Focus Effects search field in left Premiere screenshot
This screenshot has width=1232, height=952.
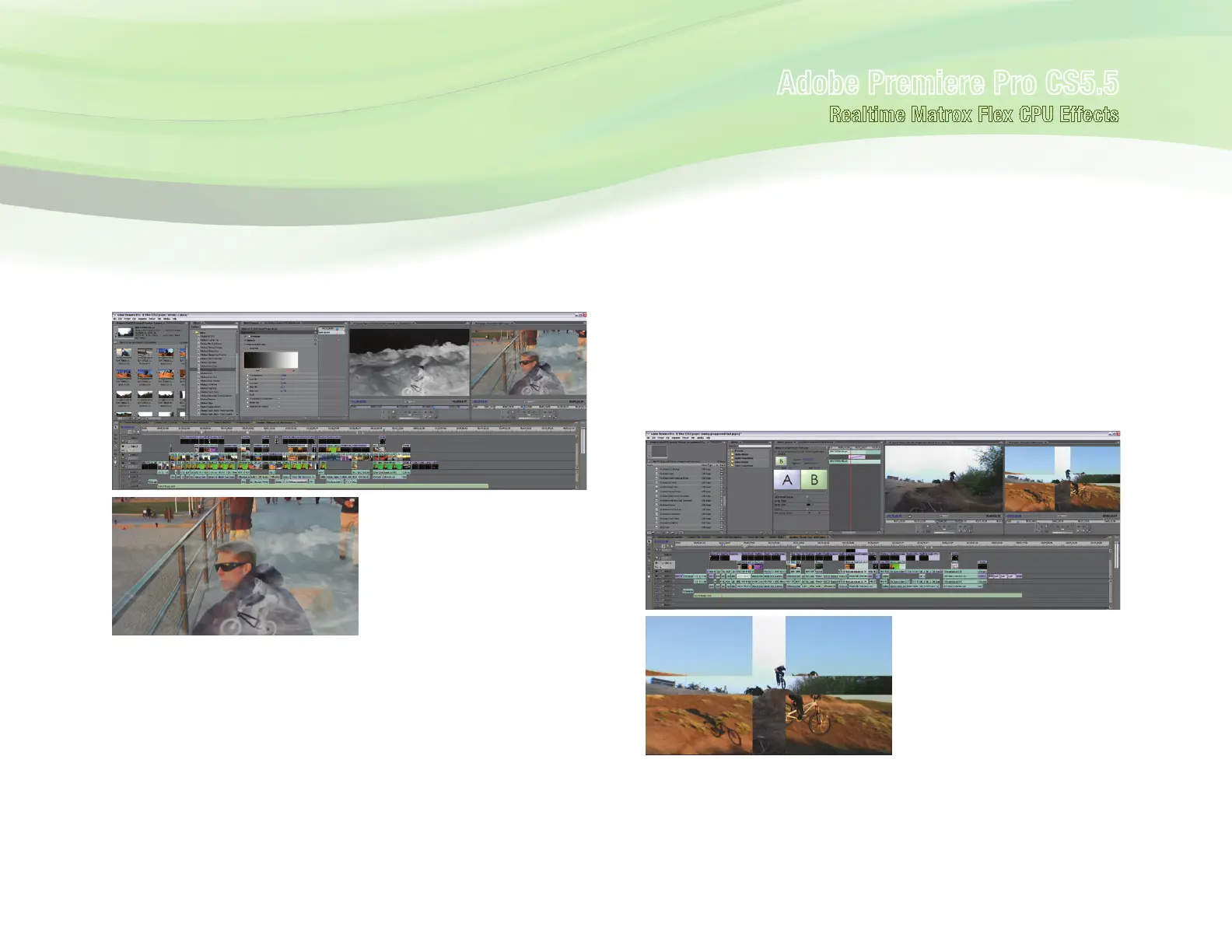tap(218, 327)
